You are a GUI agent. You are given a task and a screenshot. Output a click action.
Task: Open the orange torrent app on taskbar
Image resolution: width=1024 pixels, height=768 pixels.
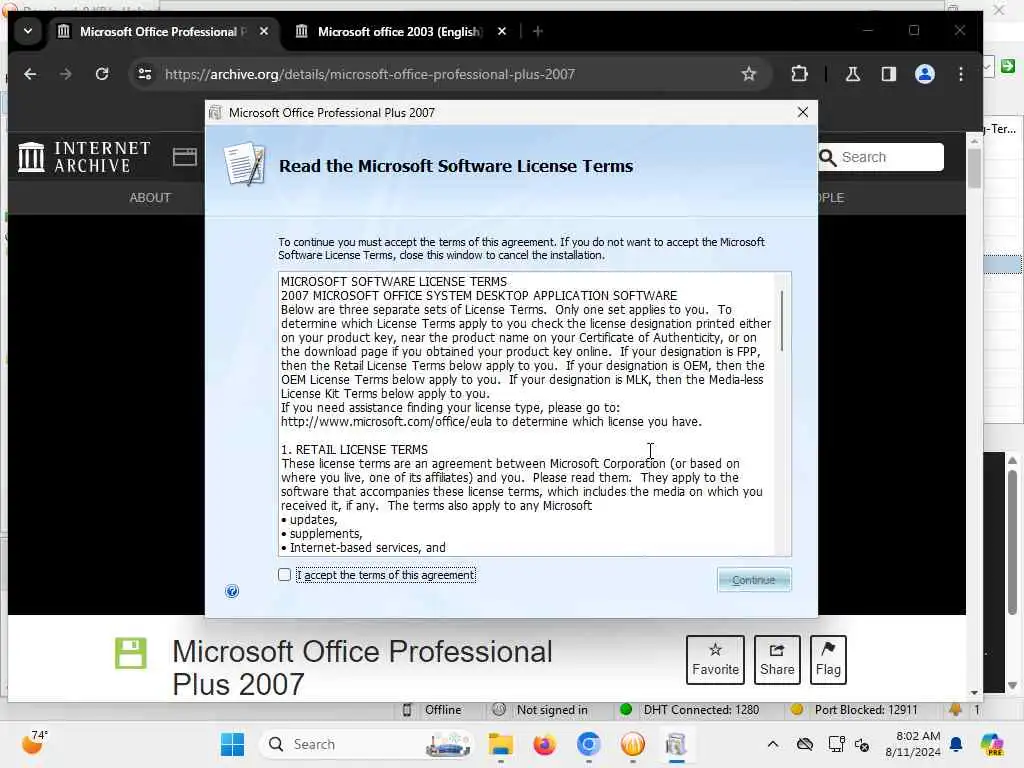pyautogui.click(x=632, y=744)
